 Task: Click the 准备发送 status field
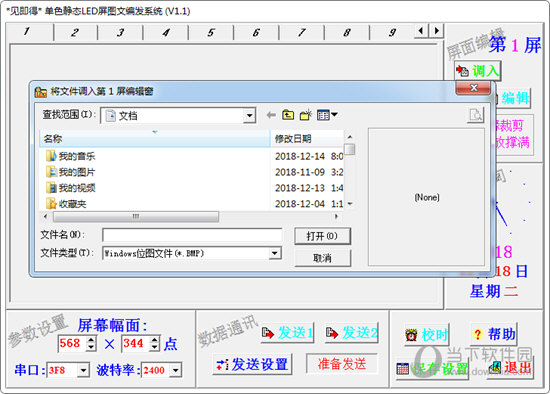click(342, 364)
